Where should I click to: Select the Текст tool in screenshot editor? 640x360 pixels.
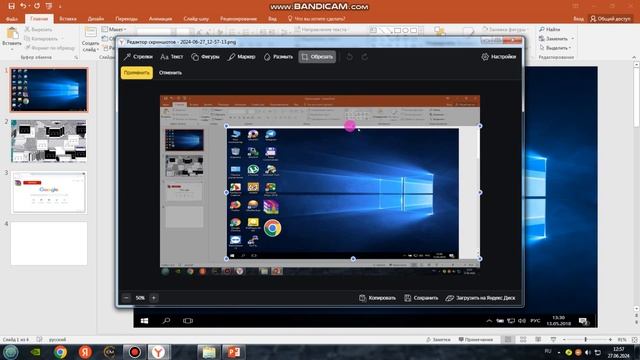[171, 57]
